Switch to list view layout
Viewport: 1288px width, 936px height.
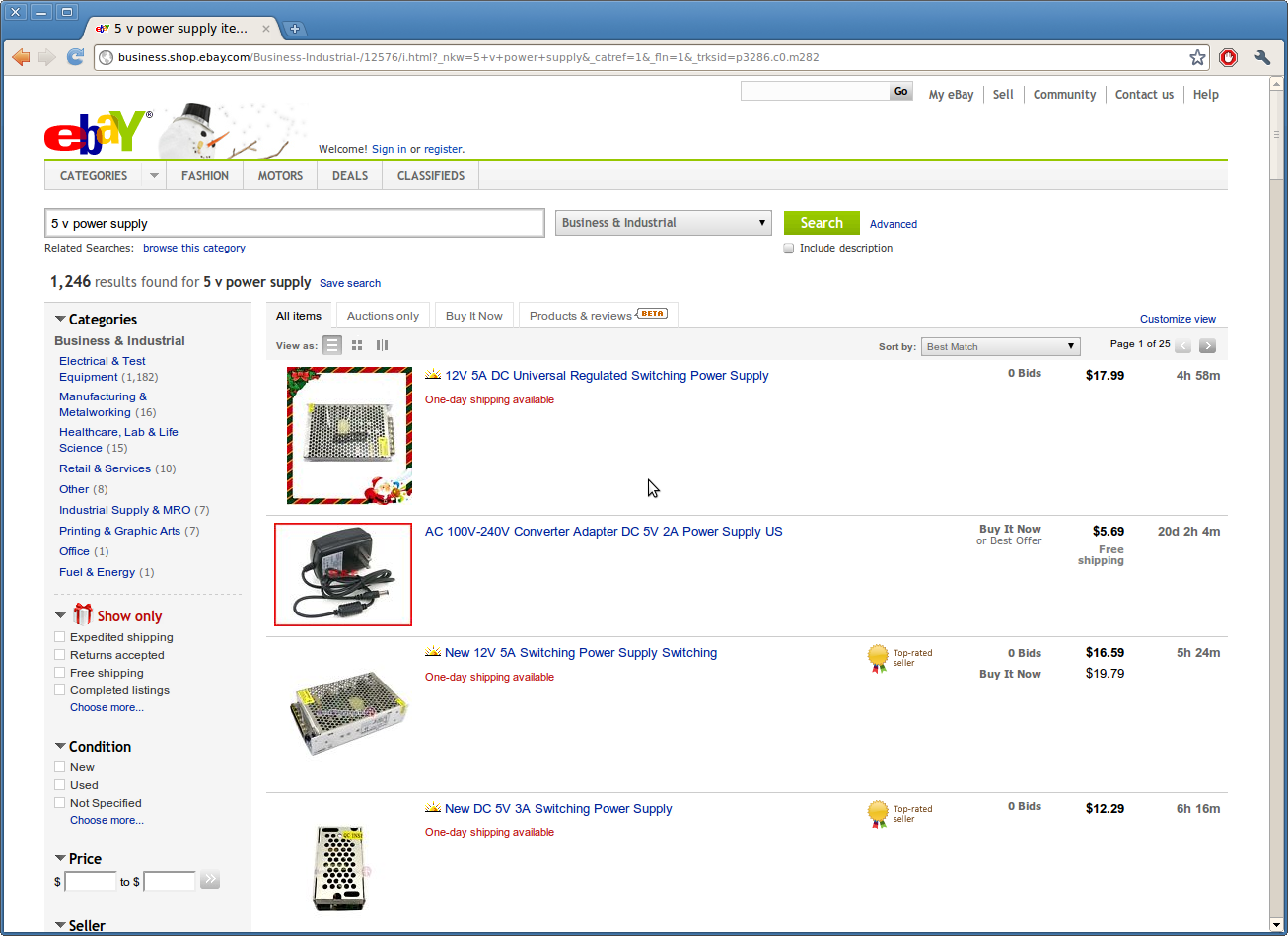pyautogui.click(x=332, y=344)
